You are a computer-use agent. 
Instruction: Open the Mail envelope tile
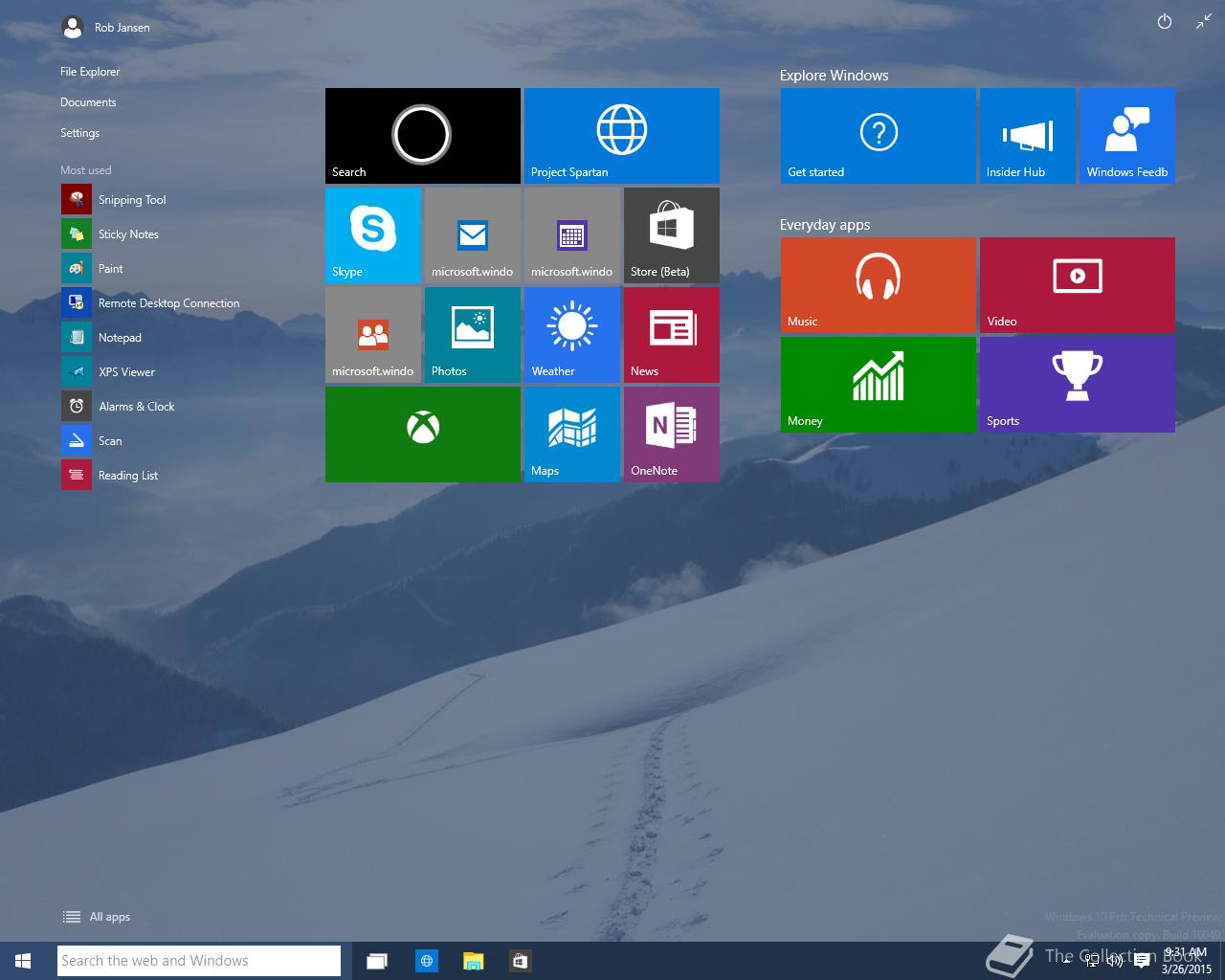473,235
